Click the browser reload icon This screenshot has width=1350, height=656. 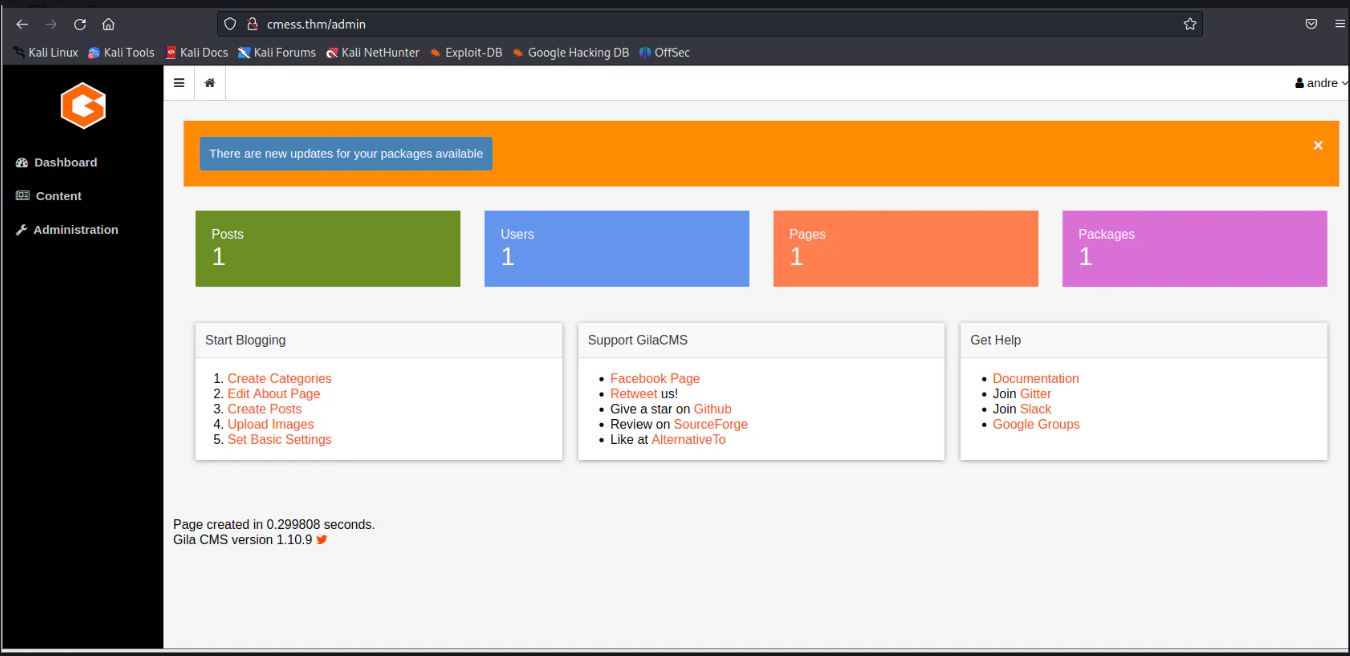click(x=80, y=24)
